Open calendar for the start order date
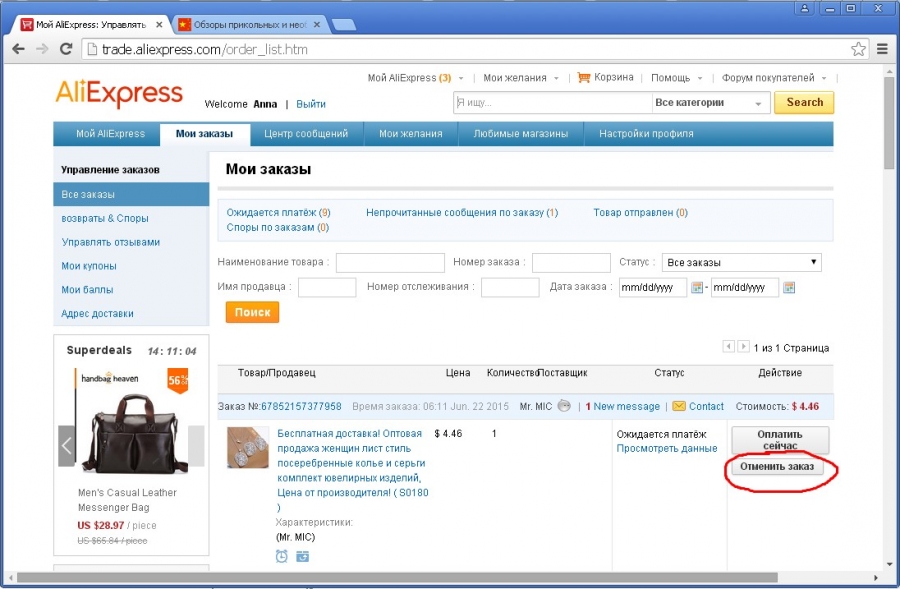900x589 pixels. [697, 287]
